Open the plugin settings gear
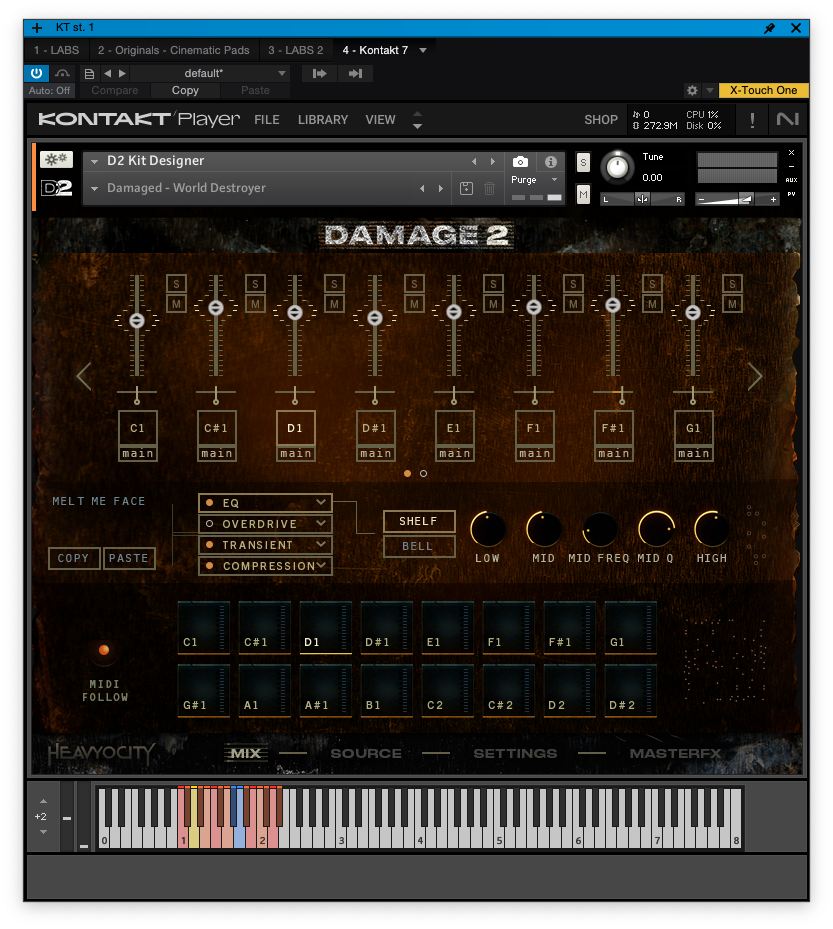 pyautogui.click(x=692, y=90)
